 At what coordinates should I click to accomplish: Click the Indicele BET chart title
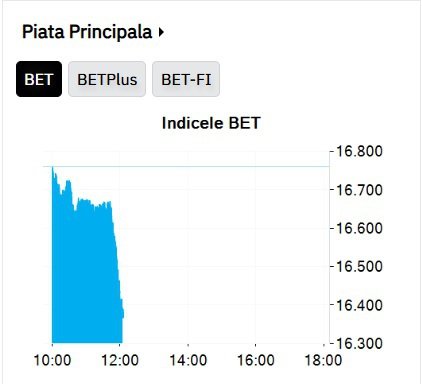tap(211, 123)
